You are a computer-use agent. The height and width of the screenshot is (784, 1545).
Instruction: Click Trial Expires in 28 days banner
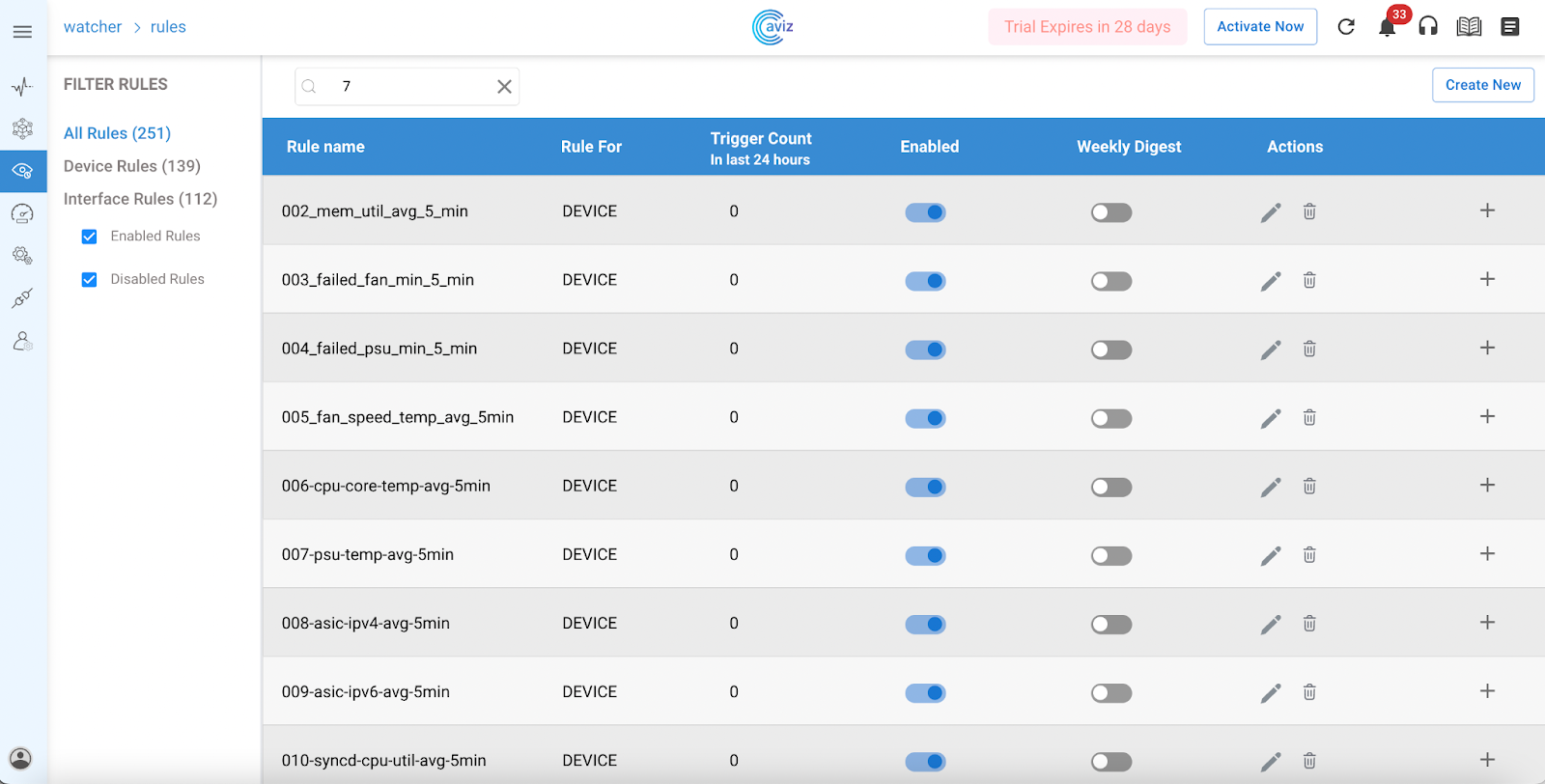(1087, 27)
